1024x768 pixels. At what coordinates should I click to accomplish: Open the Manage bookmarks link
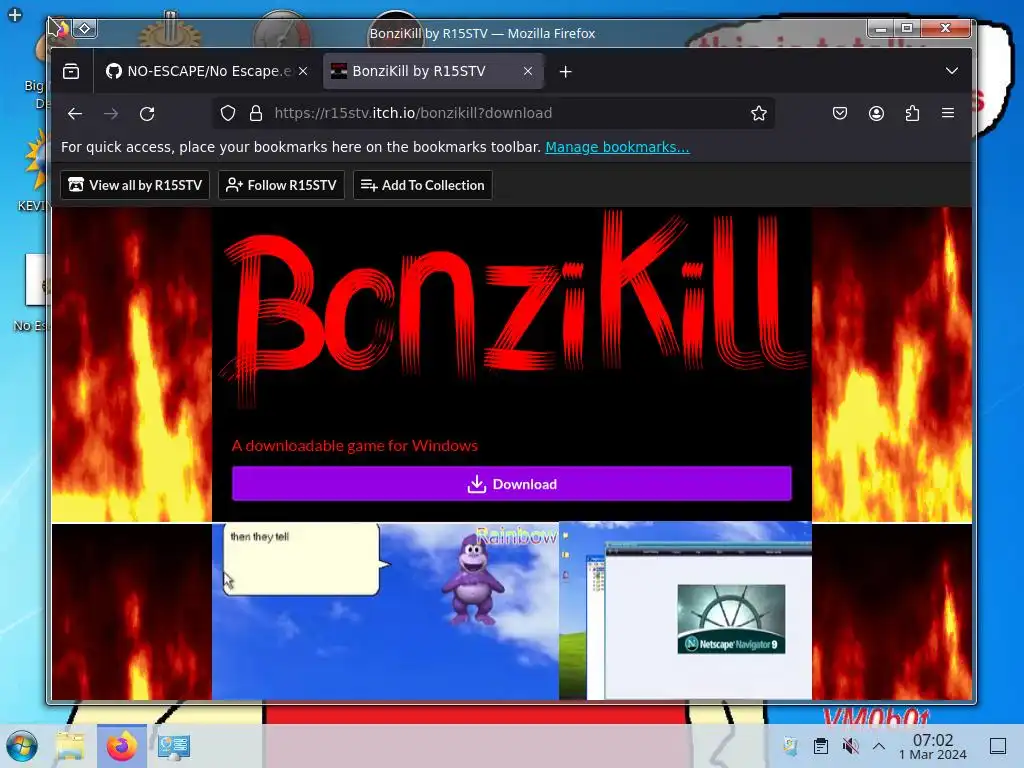[x=617, y=147]
